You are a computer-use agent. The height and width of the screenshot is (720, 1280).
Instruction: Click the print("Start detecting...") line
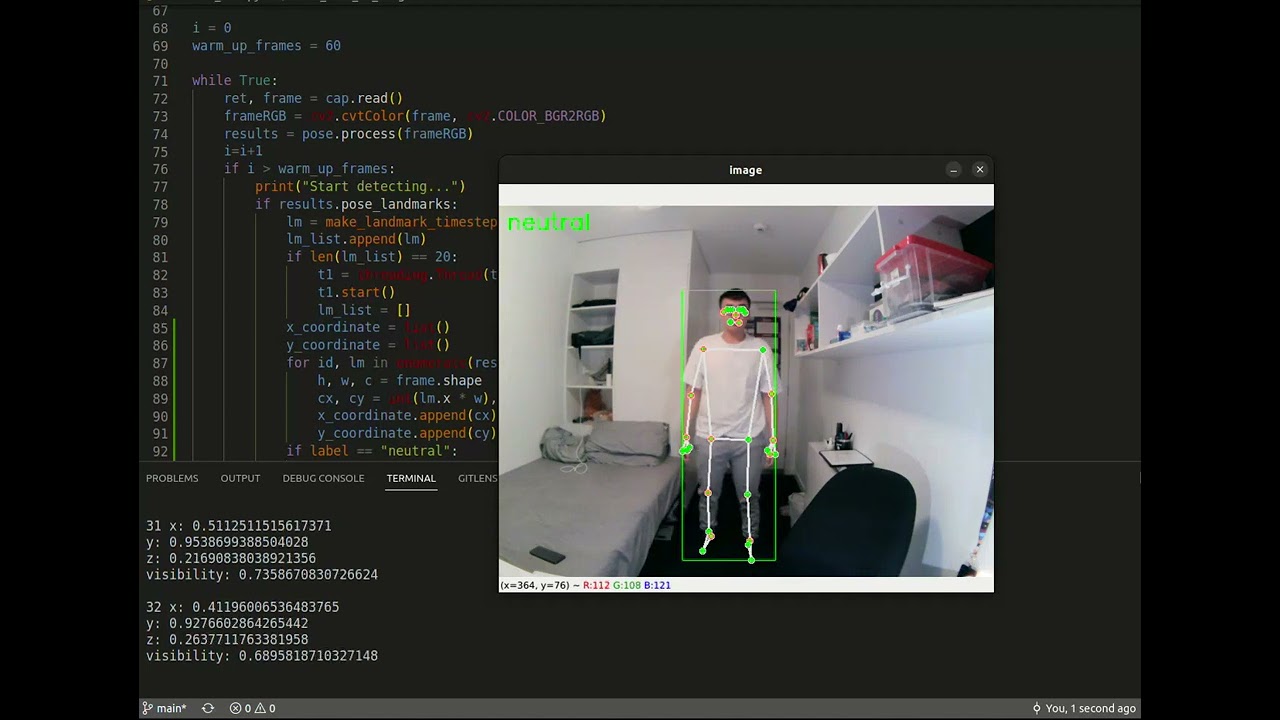point(360,187)
